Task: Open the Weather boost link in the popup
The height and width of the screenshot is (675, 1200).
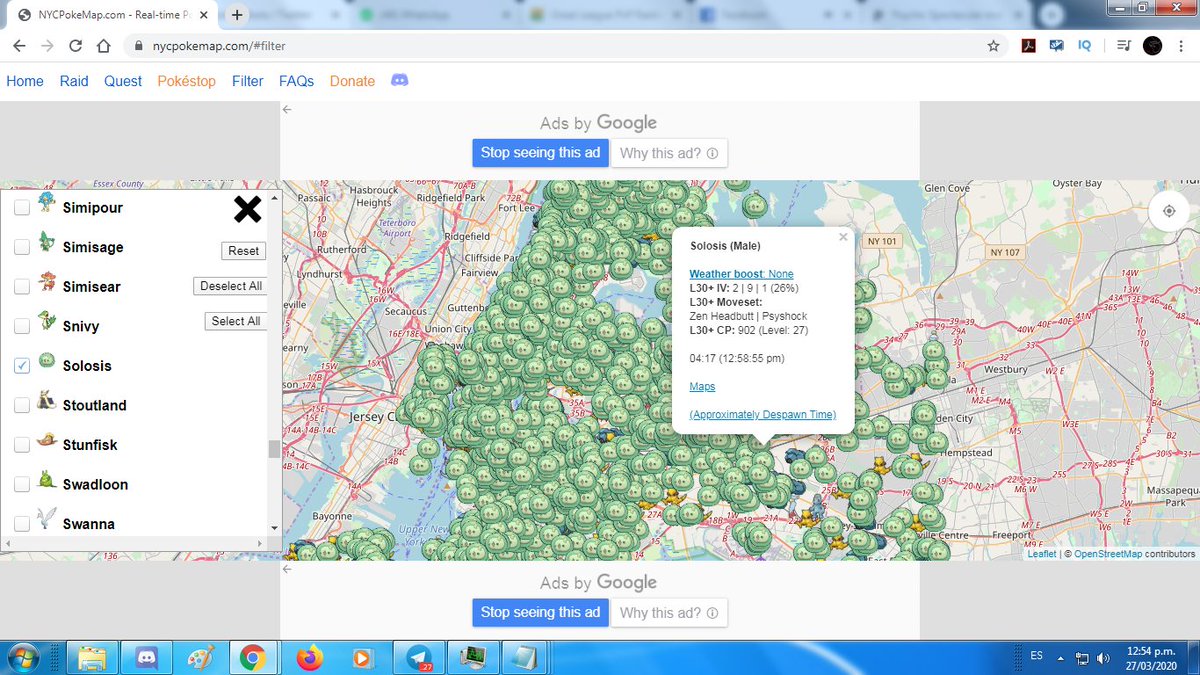Action: pos(741,274)
